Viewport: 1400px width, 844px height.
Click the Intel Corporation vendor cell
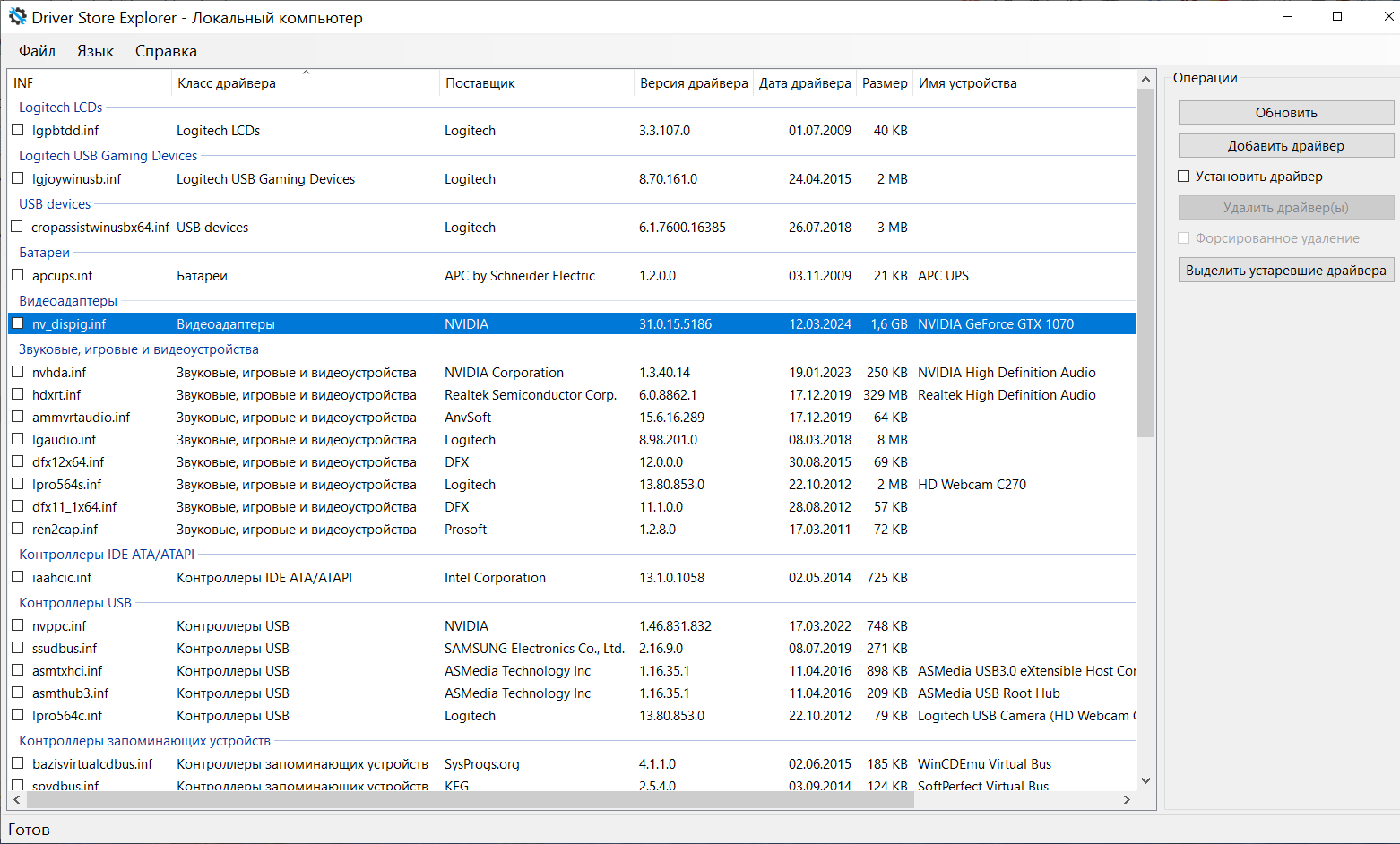(x=495, y=578)
